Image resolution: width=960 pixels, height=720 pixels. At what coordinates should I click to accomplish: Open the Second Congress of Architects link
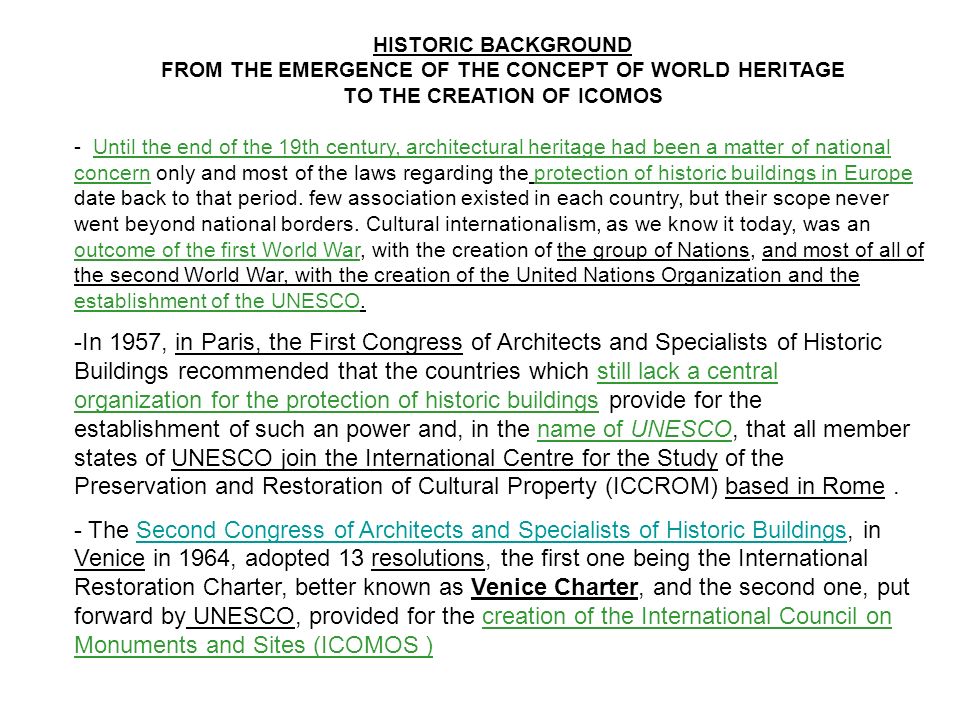click(491, 530)
